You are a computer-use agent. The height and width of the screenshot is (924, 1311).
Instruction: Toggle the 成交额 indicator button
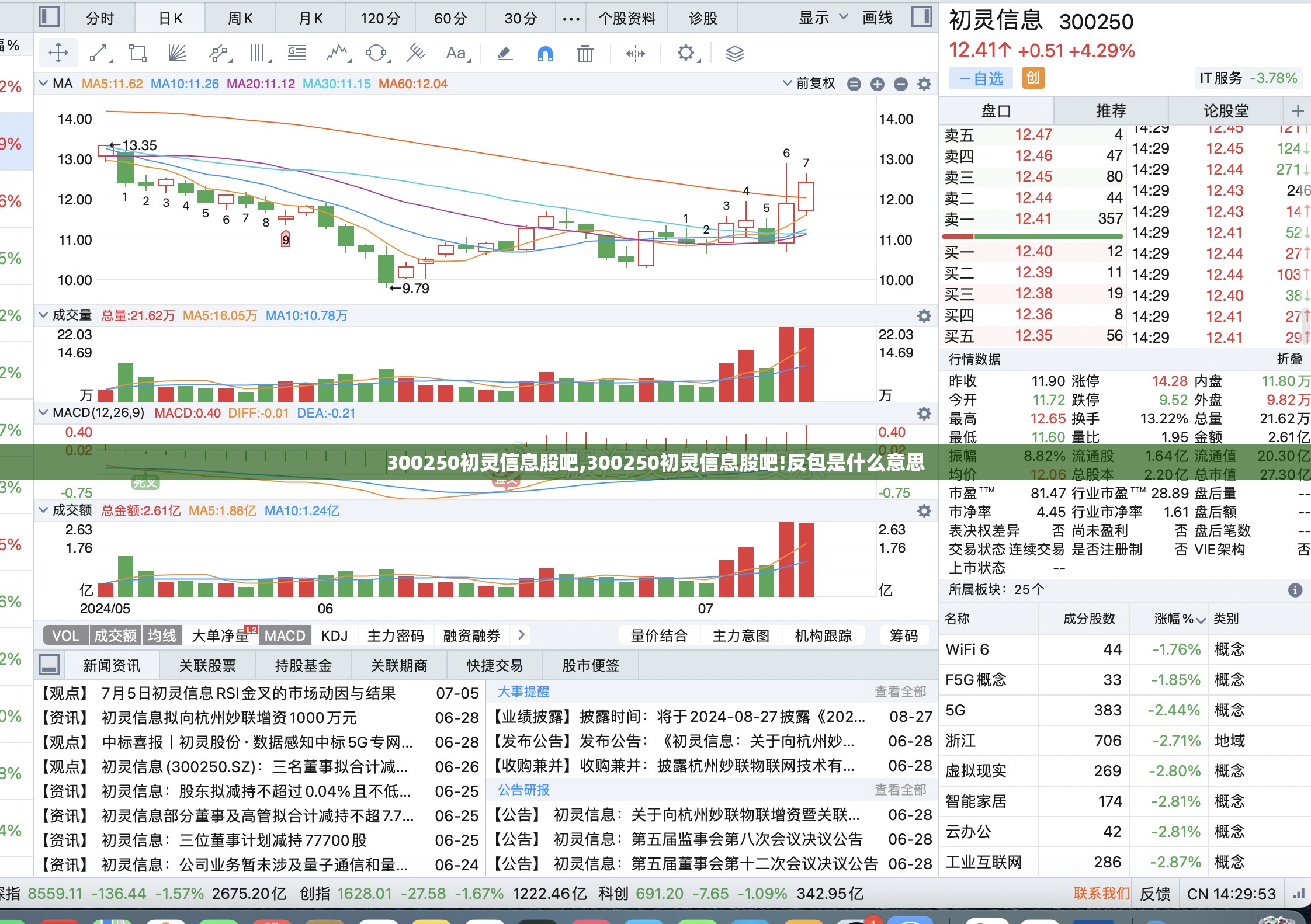[x=116, y=635]
